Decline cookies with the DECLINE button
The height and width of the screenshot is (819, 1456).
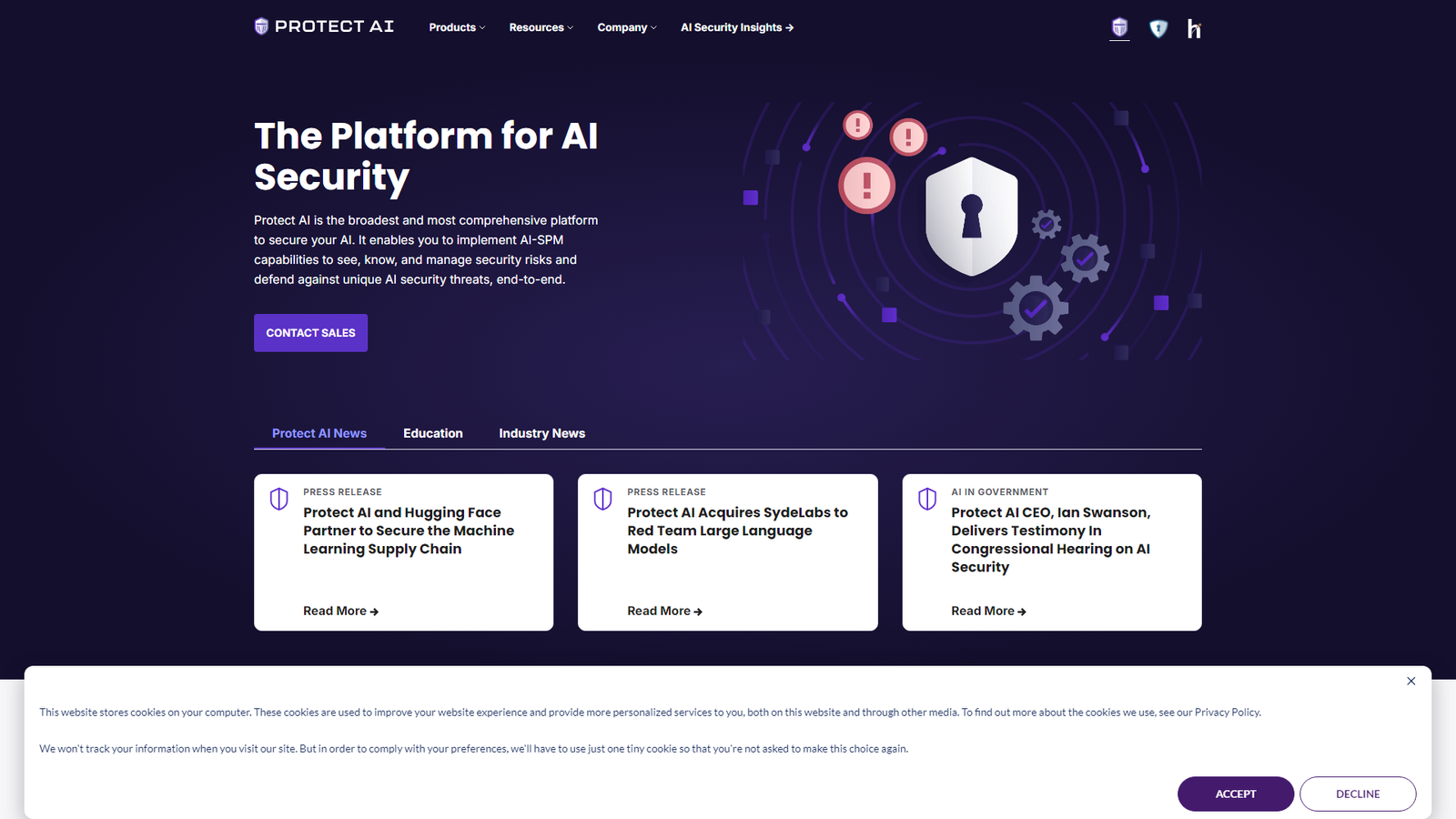click(1358, 794)
